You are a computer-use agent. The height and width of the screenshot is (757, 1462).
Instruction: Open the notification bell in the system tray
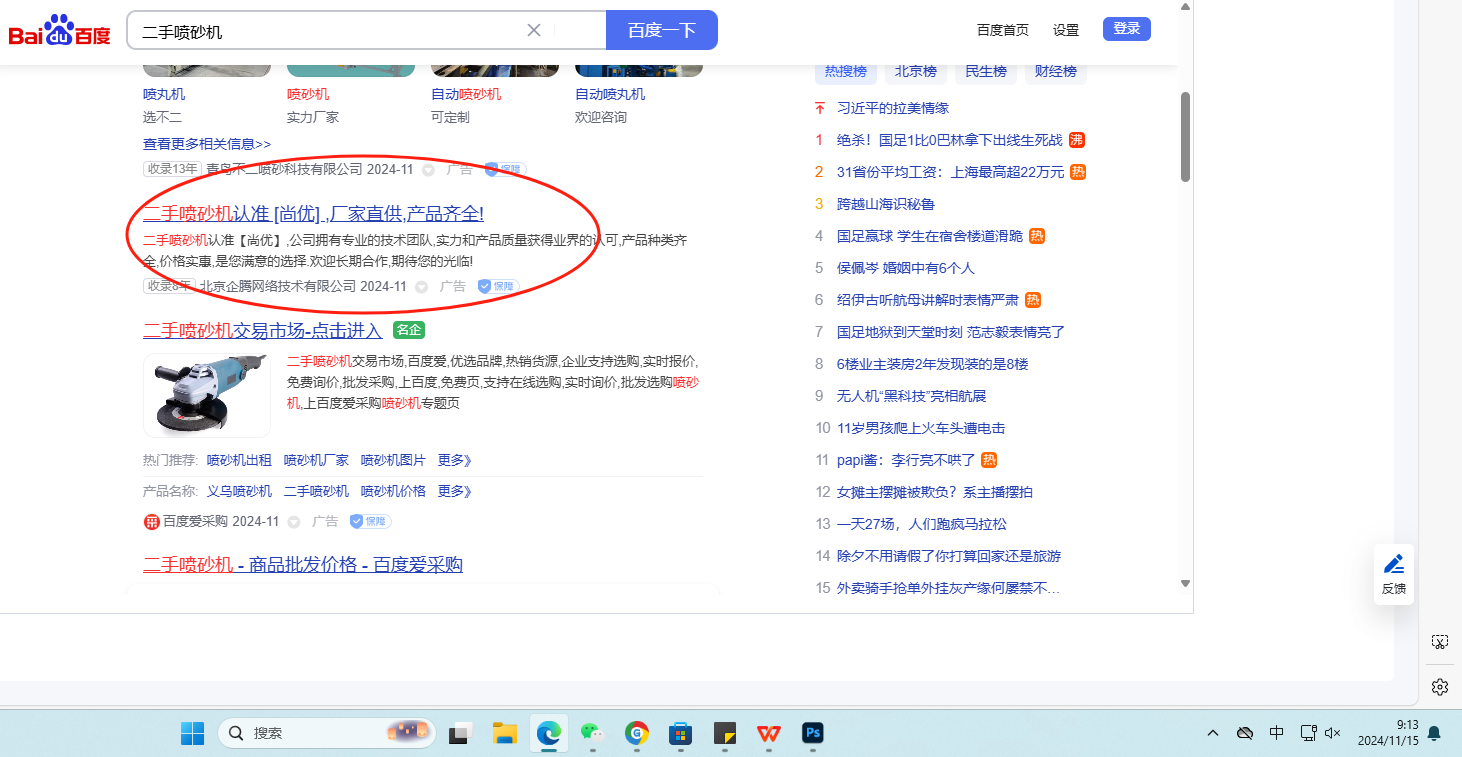(x=1435, y=733)
